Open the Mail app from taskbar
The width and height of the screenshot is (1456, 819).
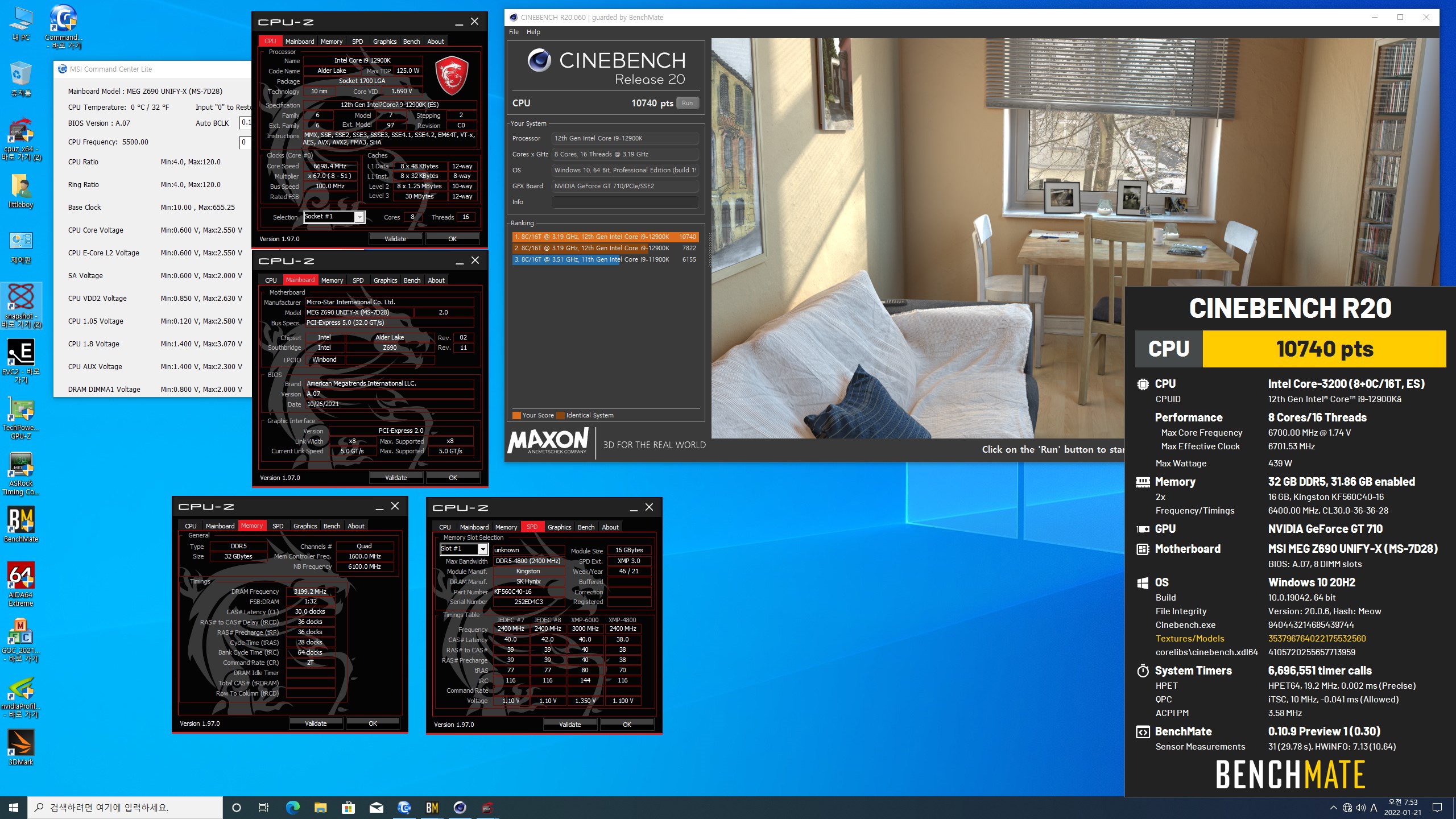376,808
